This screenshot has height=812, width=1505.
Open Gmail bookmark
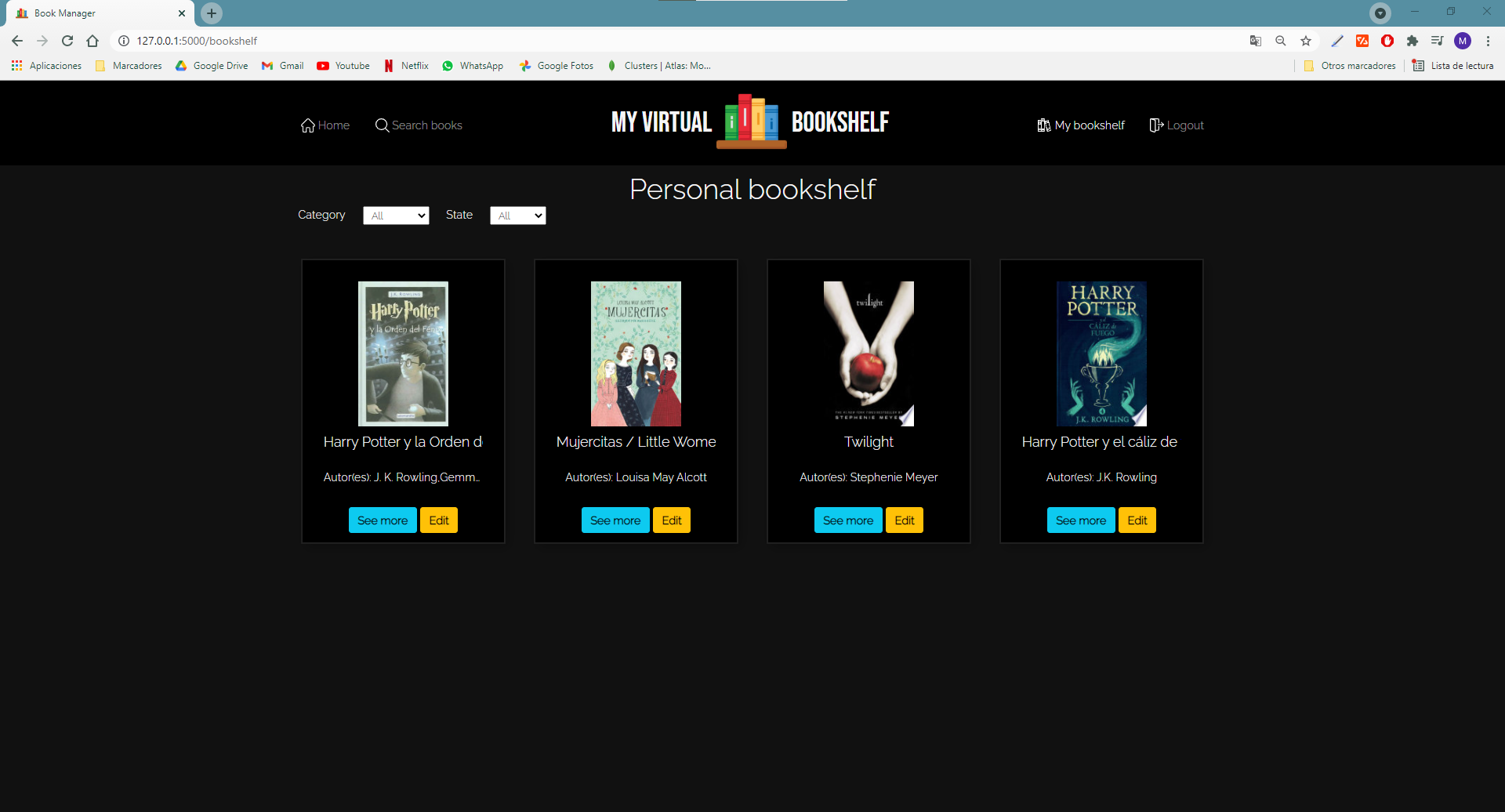tap(283, 66)
